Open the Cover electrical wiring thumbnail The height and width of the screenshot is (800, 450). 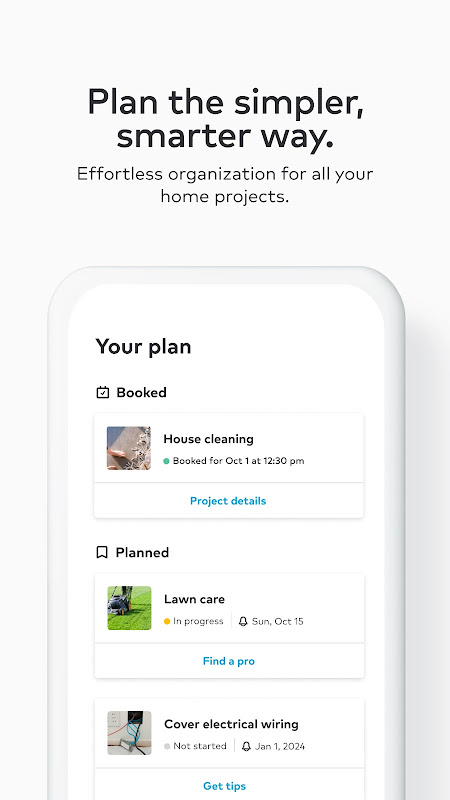129,733
